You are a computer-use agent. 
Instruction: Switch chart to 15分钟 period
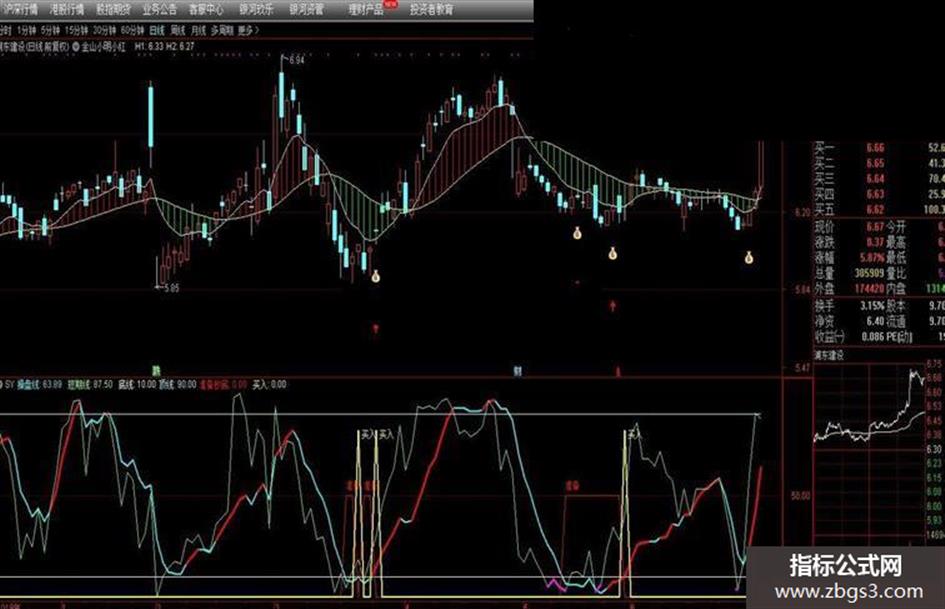[77, 30]
